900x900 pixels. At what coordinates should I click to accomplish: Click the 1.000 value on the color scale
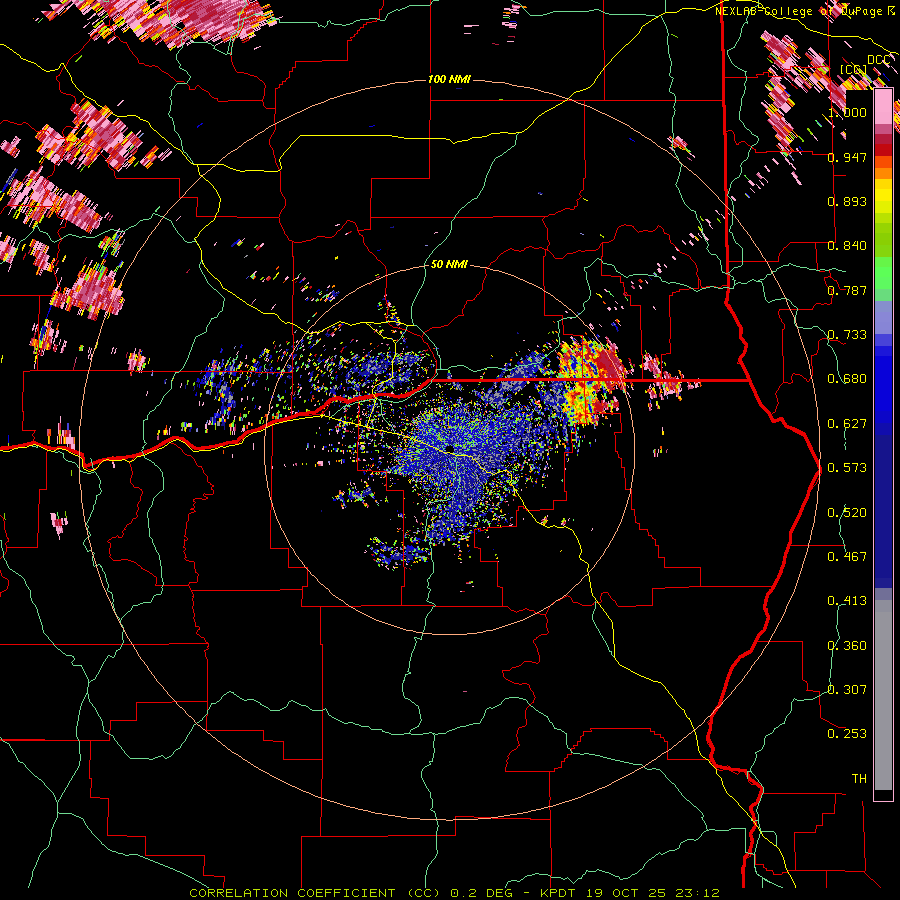point(847,112)
